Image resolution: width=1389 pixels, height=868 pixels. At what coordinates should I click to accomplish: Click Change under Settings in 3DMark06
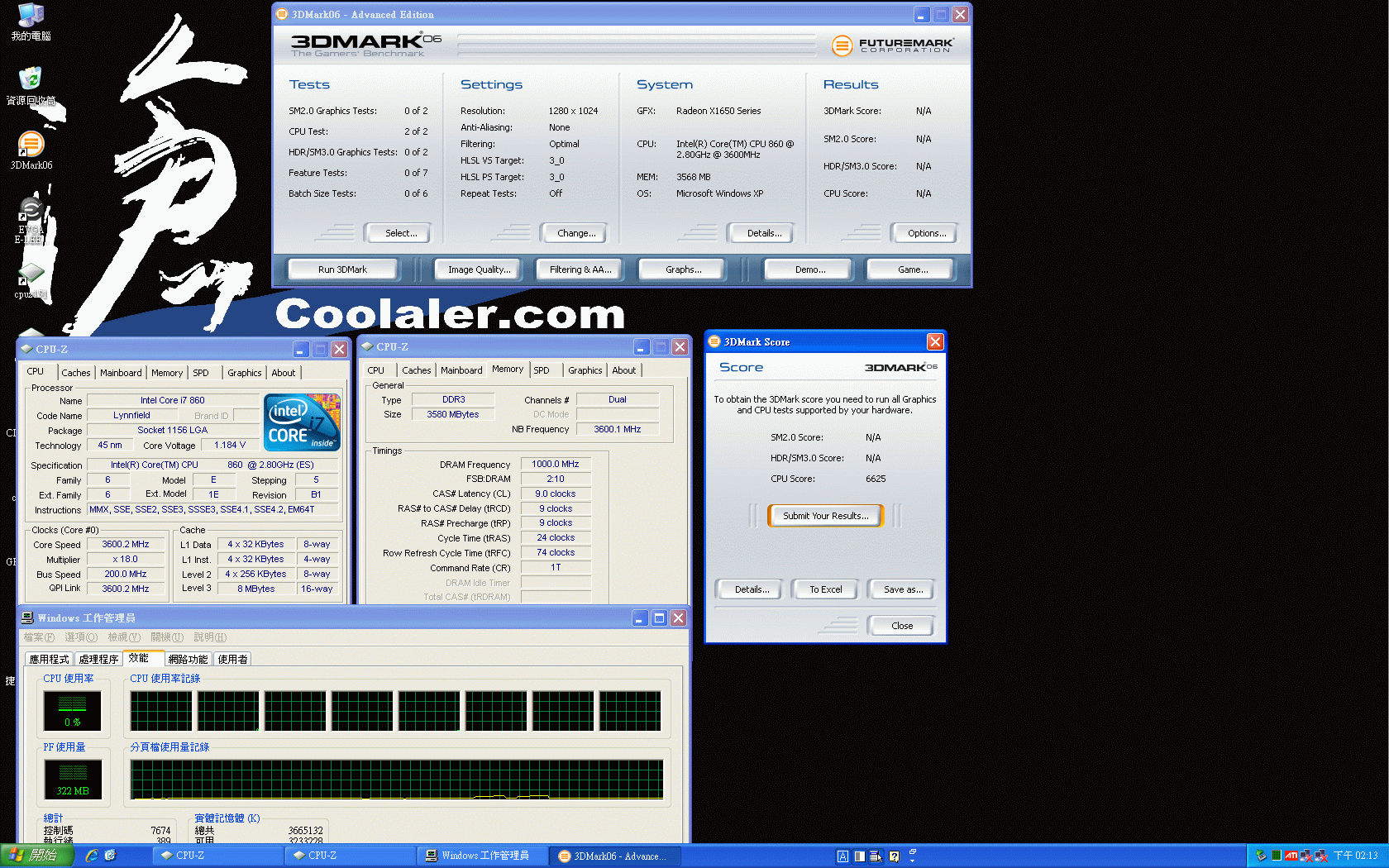[576, 233]
